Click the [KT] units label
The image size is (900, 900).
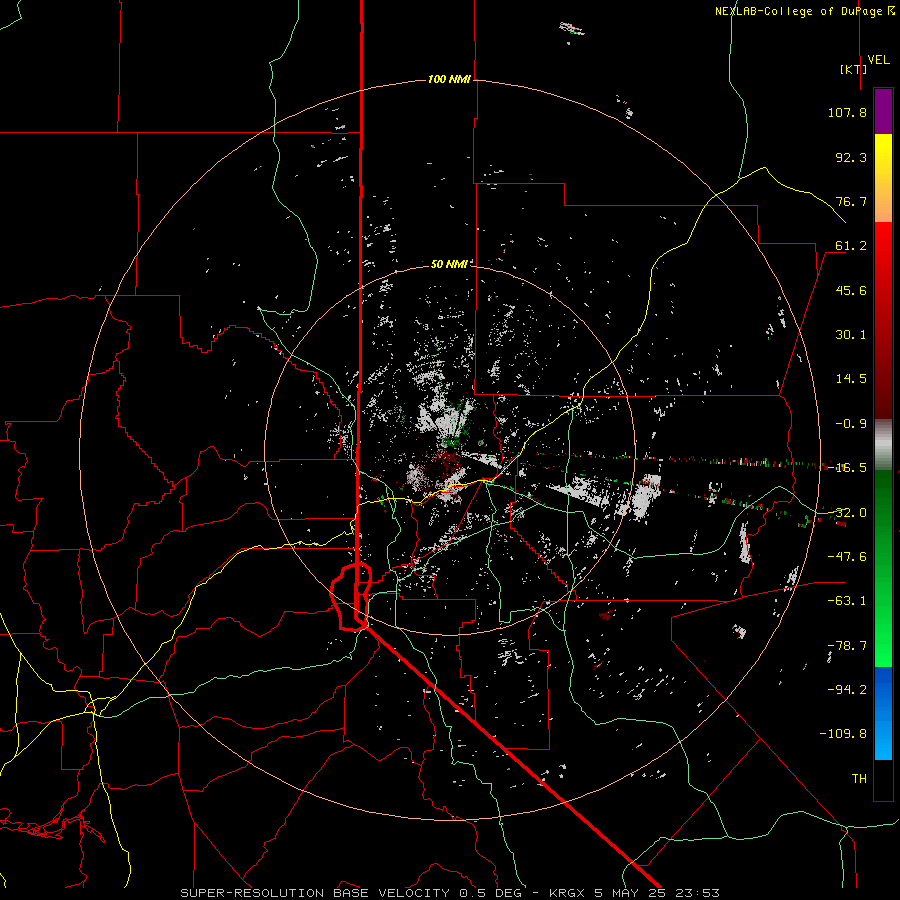click(x=854, y=69)
